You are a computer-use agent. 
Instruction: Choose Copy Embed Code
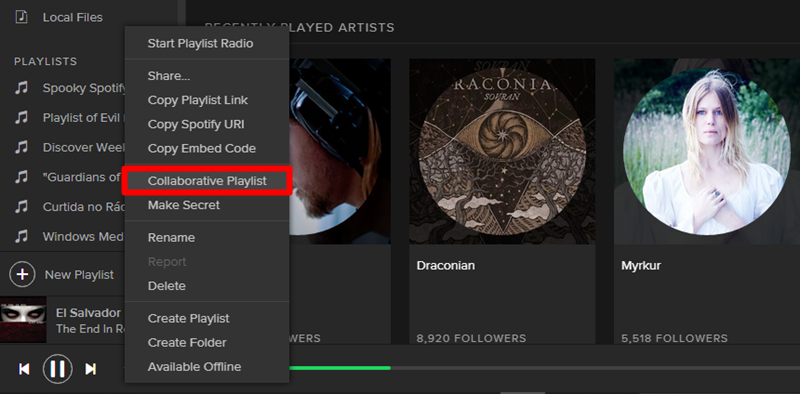(x=202, y=149)
